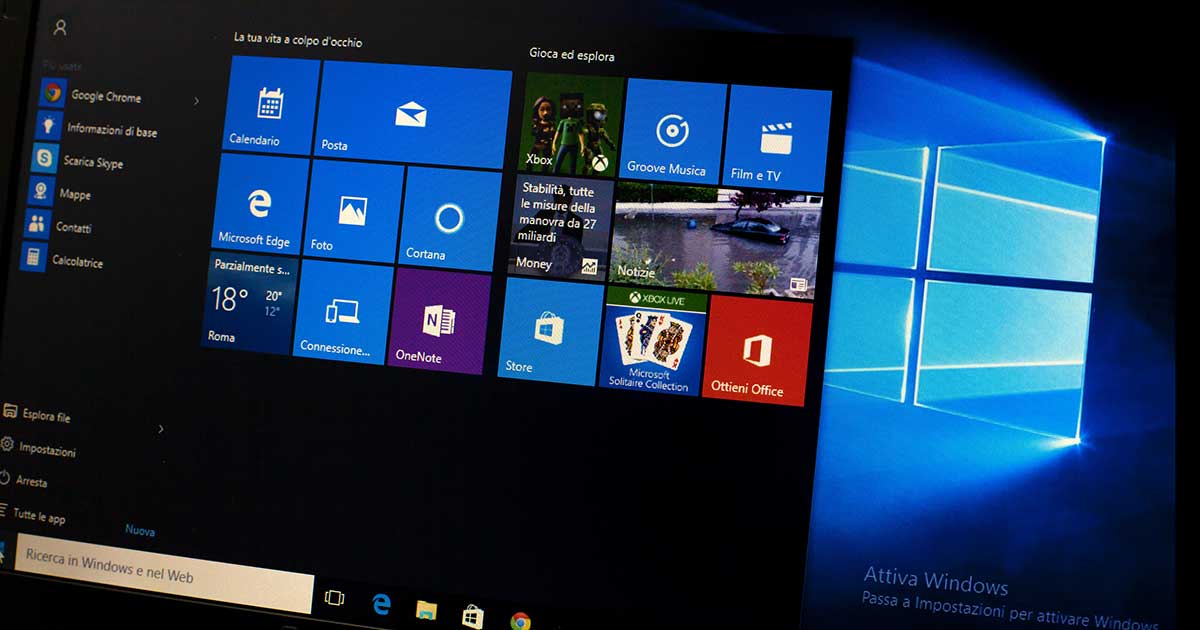1200x630 pixels.
Task: Launch Microsoft Edge tile
Action: [261, 204]
